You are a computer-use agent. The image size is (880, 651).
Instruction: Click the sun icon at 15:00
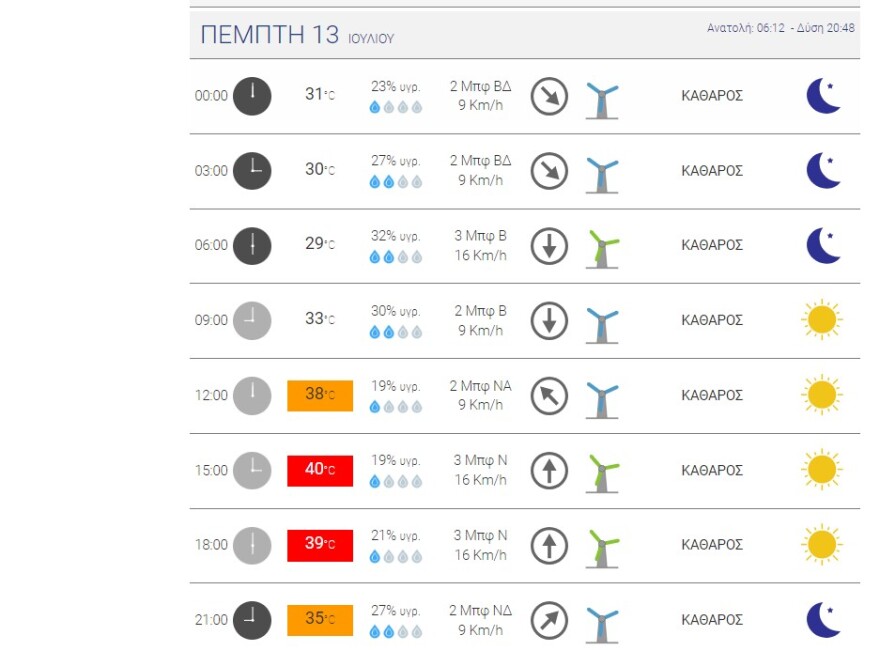tap(822, 470)
